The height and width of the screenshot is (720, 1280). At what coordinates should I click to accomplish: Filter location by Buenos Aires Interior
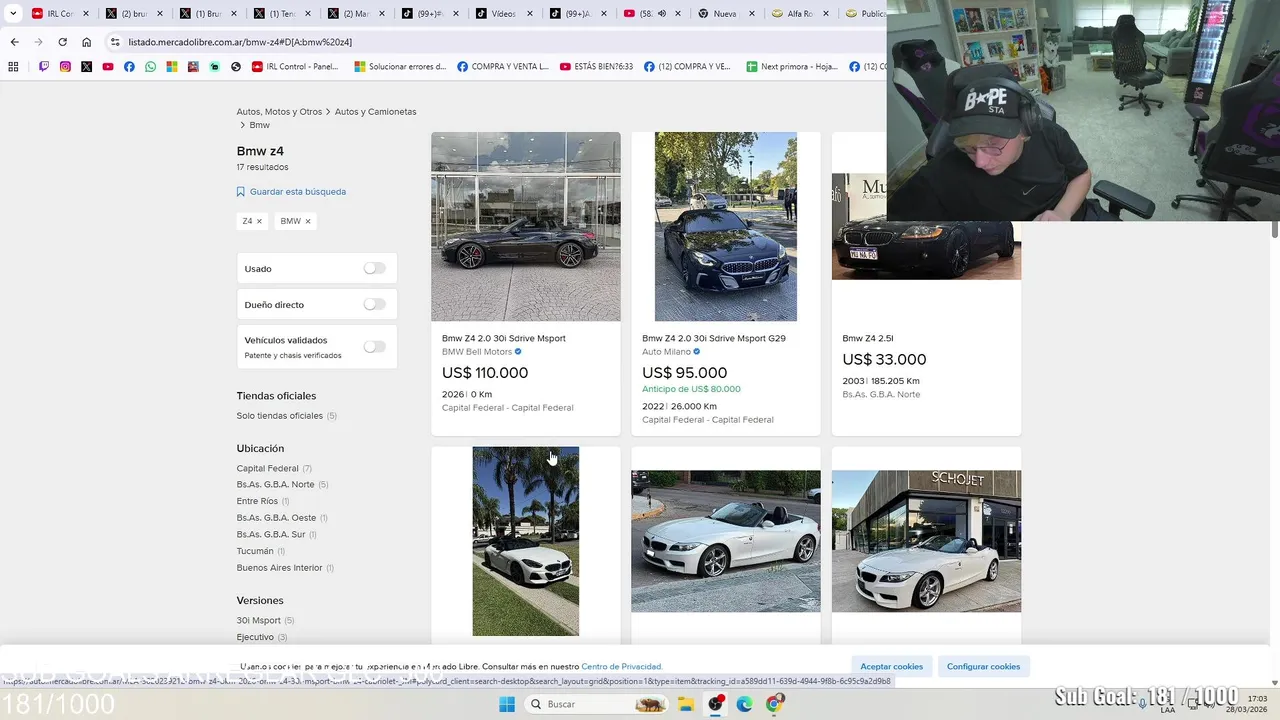[x=279, y=568]
